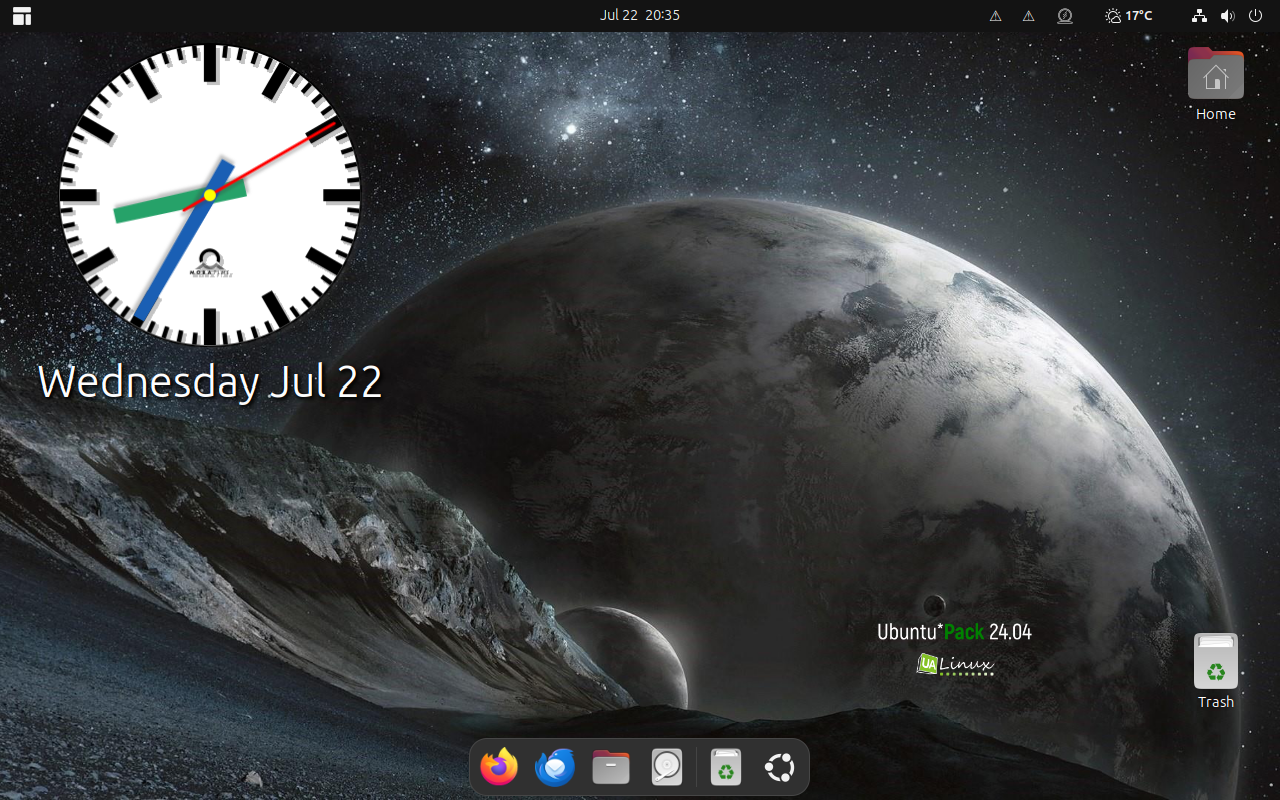
Task: Show applications via the Ubuntu logo button
Action: click(780, 767)
